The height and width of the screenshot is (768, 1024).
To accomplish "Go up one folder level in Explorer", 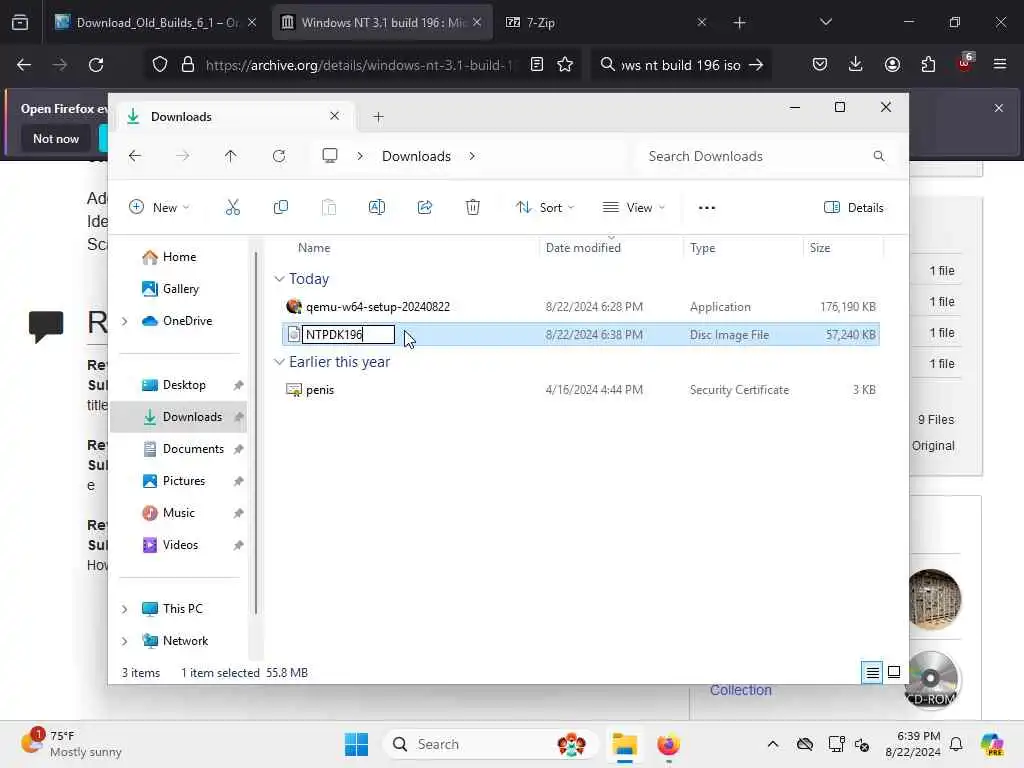I will [231, 156].
